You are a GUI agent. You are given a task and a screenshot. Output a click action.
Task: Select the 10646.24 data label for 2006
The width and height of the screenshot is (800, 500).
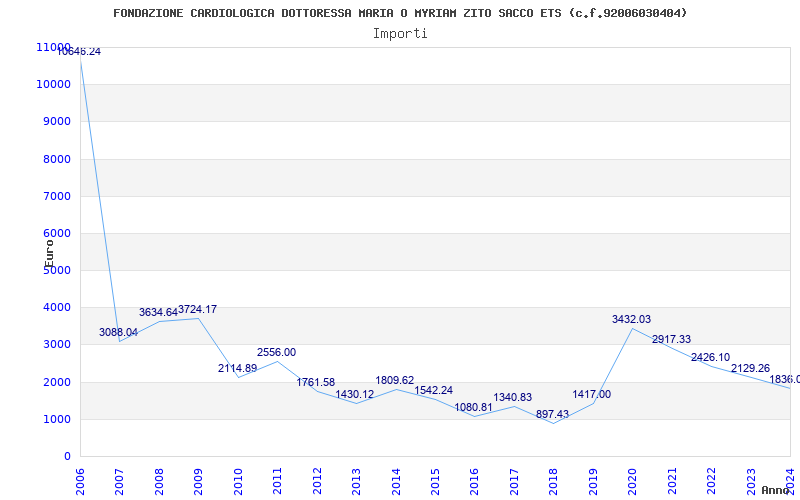79,52
